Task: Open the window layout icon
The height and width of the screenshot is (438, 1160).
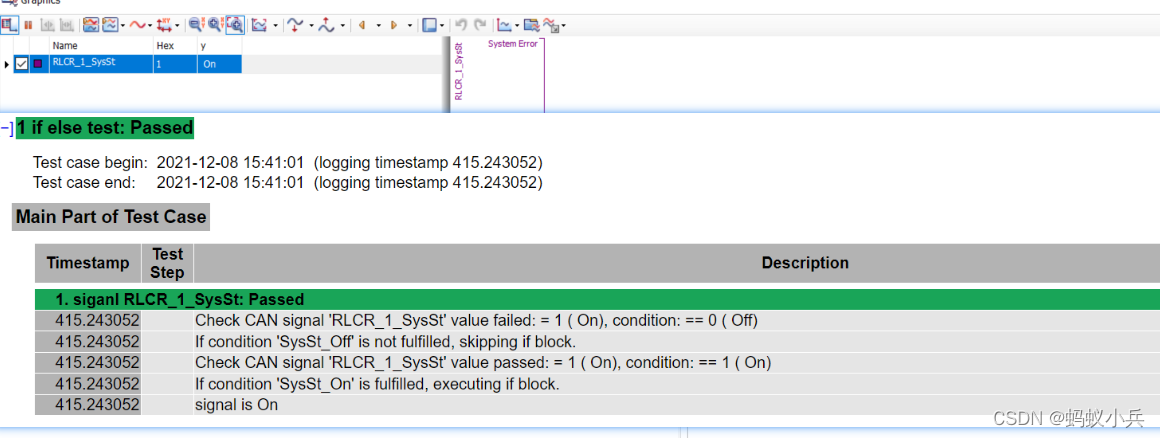Action: click(x=428, y=25)
